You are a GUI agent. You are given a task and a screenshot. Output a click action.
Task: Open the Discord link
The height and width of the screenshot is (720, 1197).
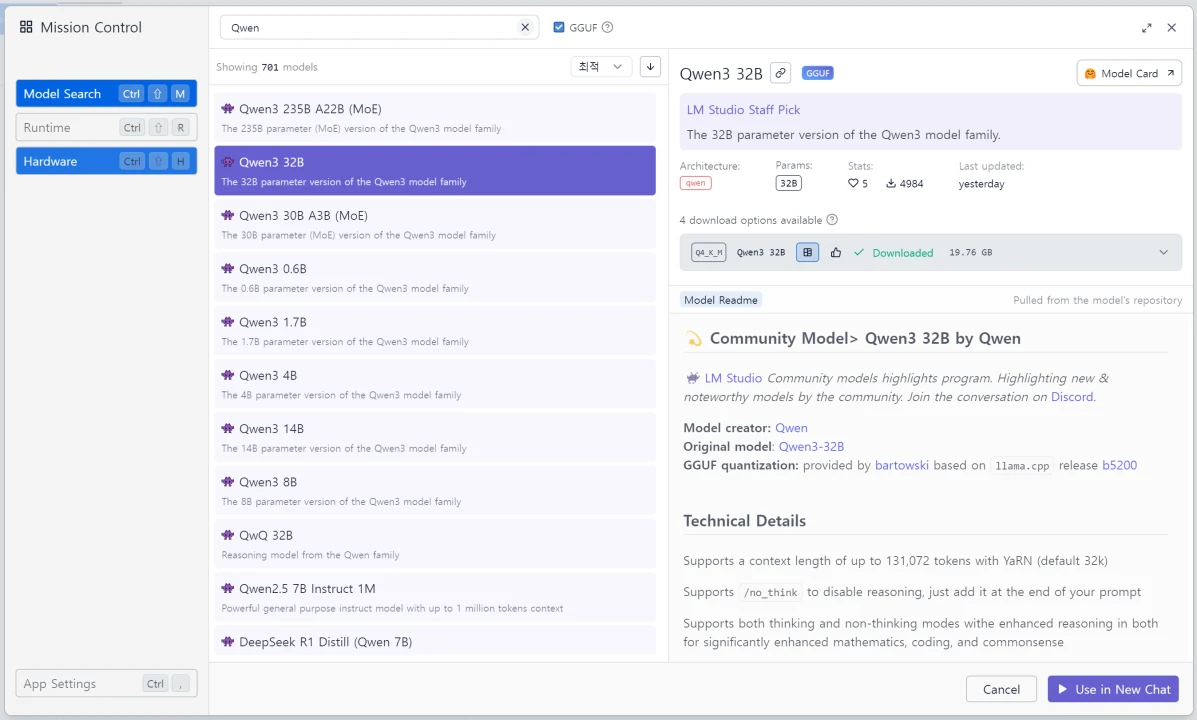(x=1072, y=397)
